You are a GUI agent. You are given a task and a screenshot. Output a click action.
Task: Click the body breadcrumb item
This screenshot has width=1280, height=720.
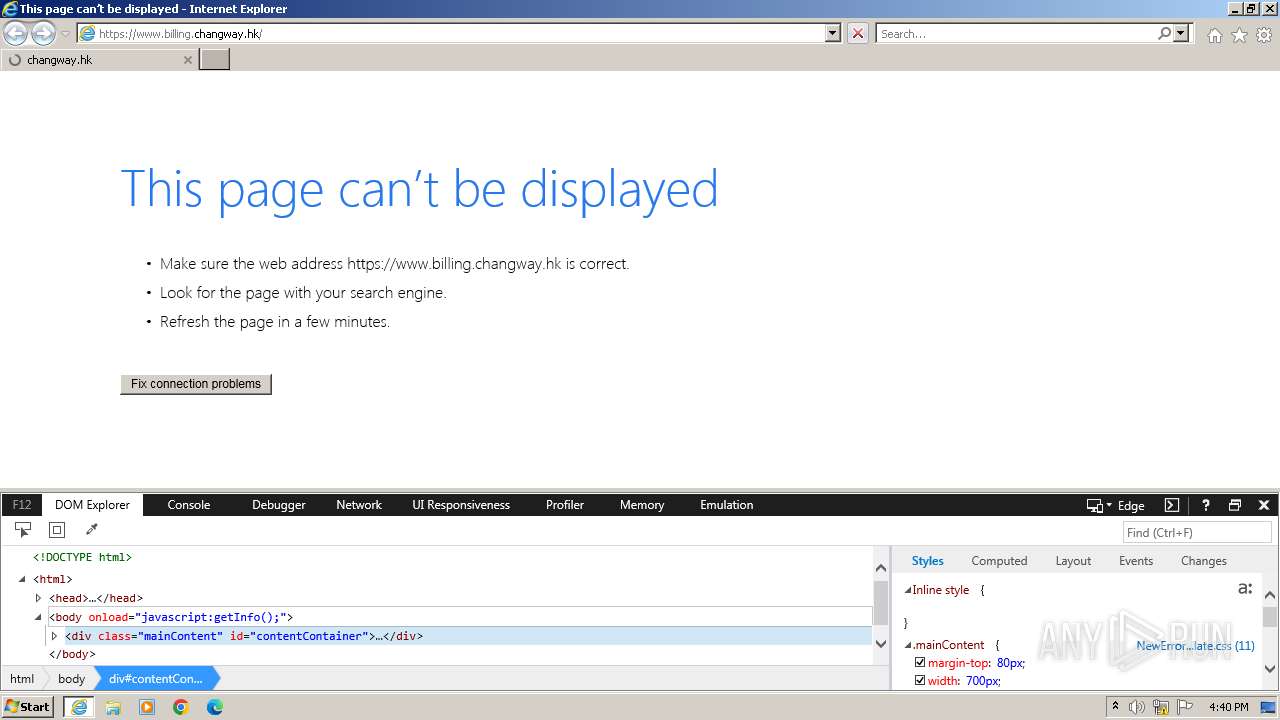pos(71,679)
